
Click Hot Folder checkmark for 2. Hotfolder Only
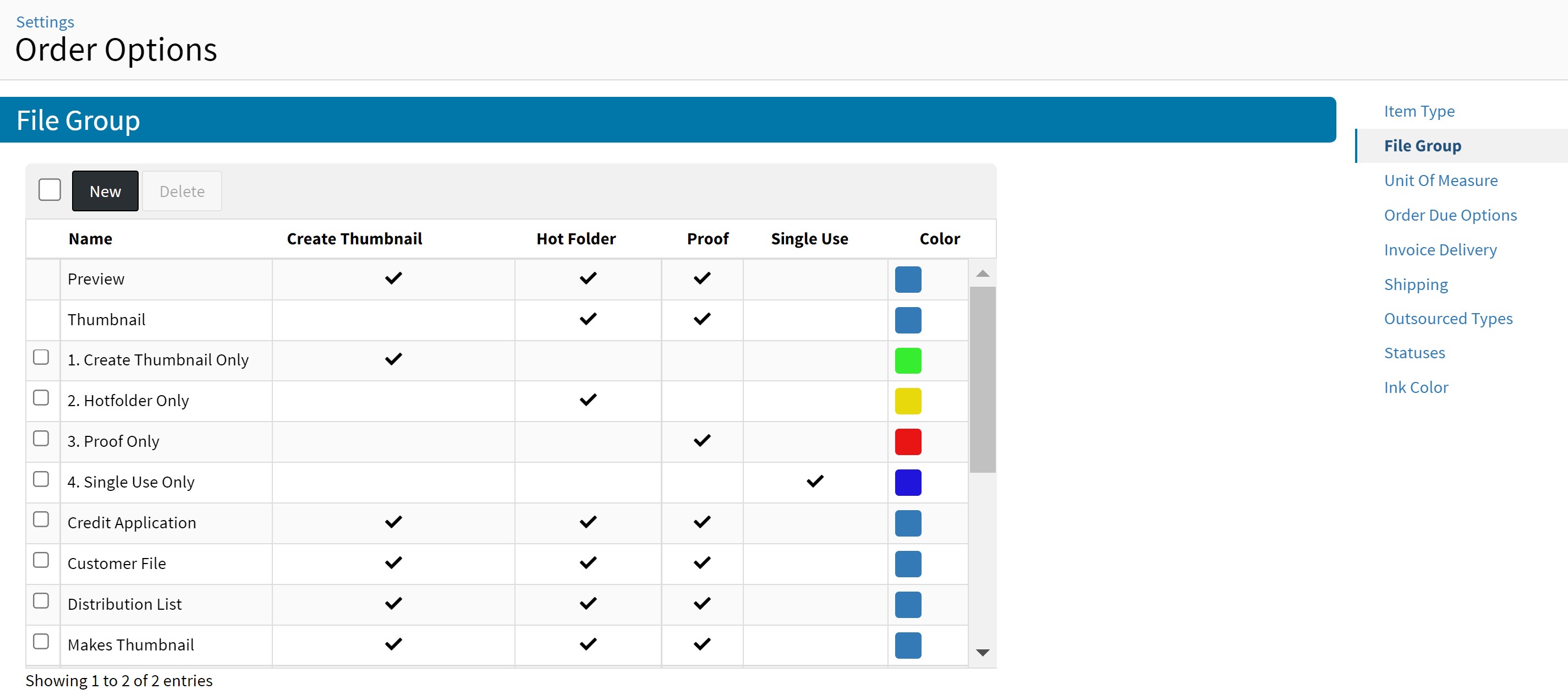(x=588, y=400)
